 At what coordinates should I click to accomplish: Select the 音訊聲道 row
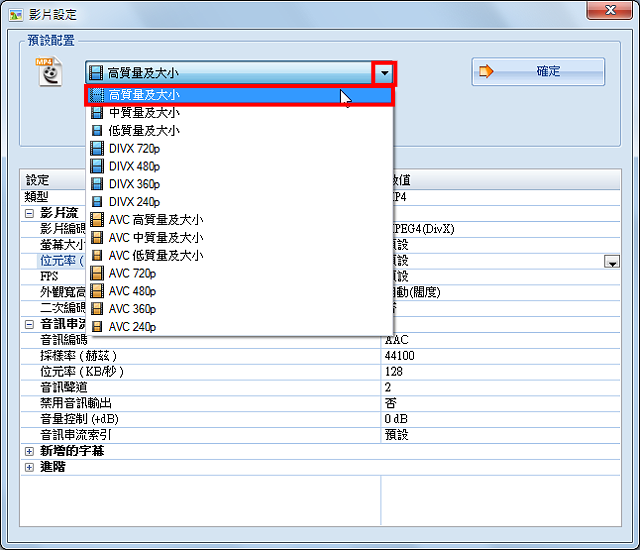coord(320,388)
